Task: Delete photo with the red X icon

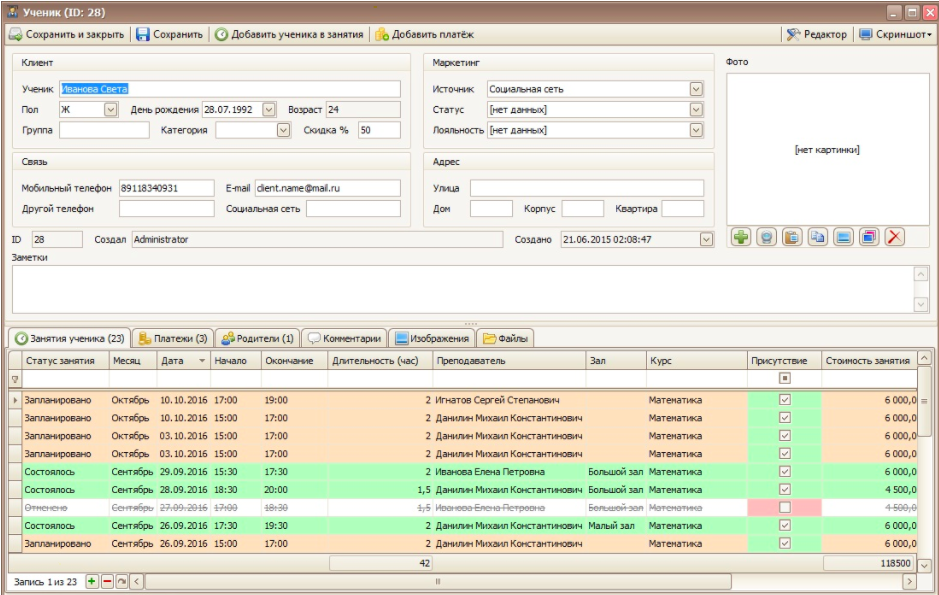Action: click(894, 238)
